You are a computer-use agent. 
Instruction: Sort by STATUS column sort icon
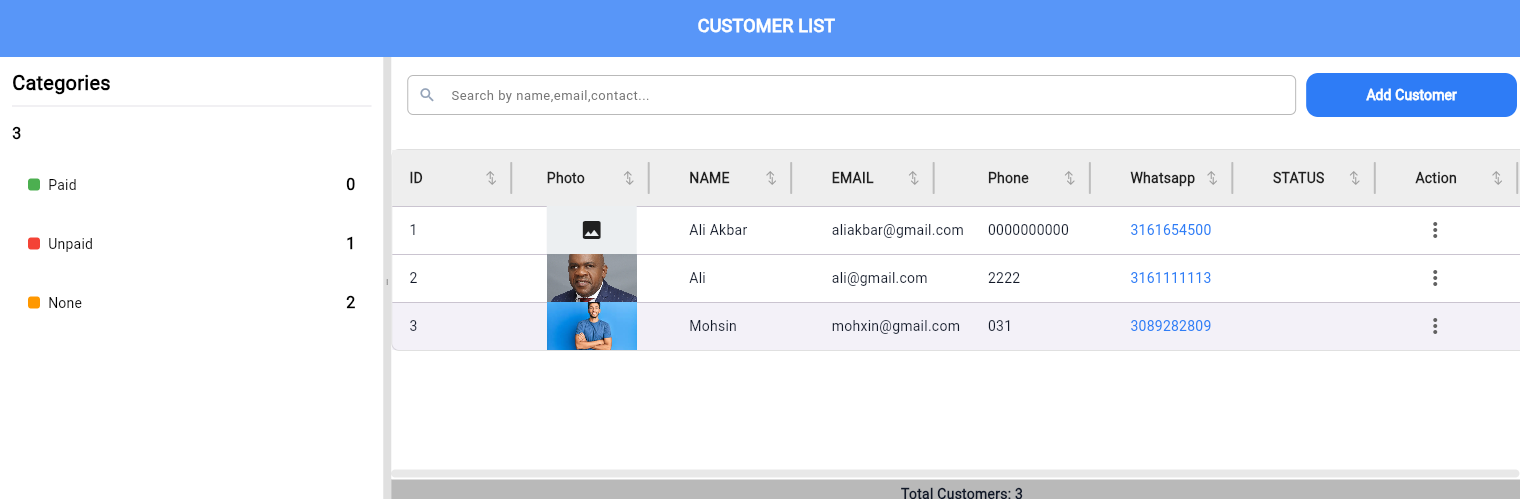(x=1354, y=178)
